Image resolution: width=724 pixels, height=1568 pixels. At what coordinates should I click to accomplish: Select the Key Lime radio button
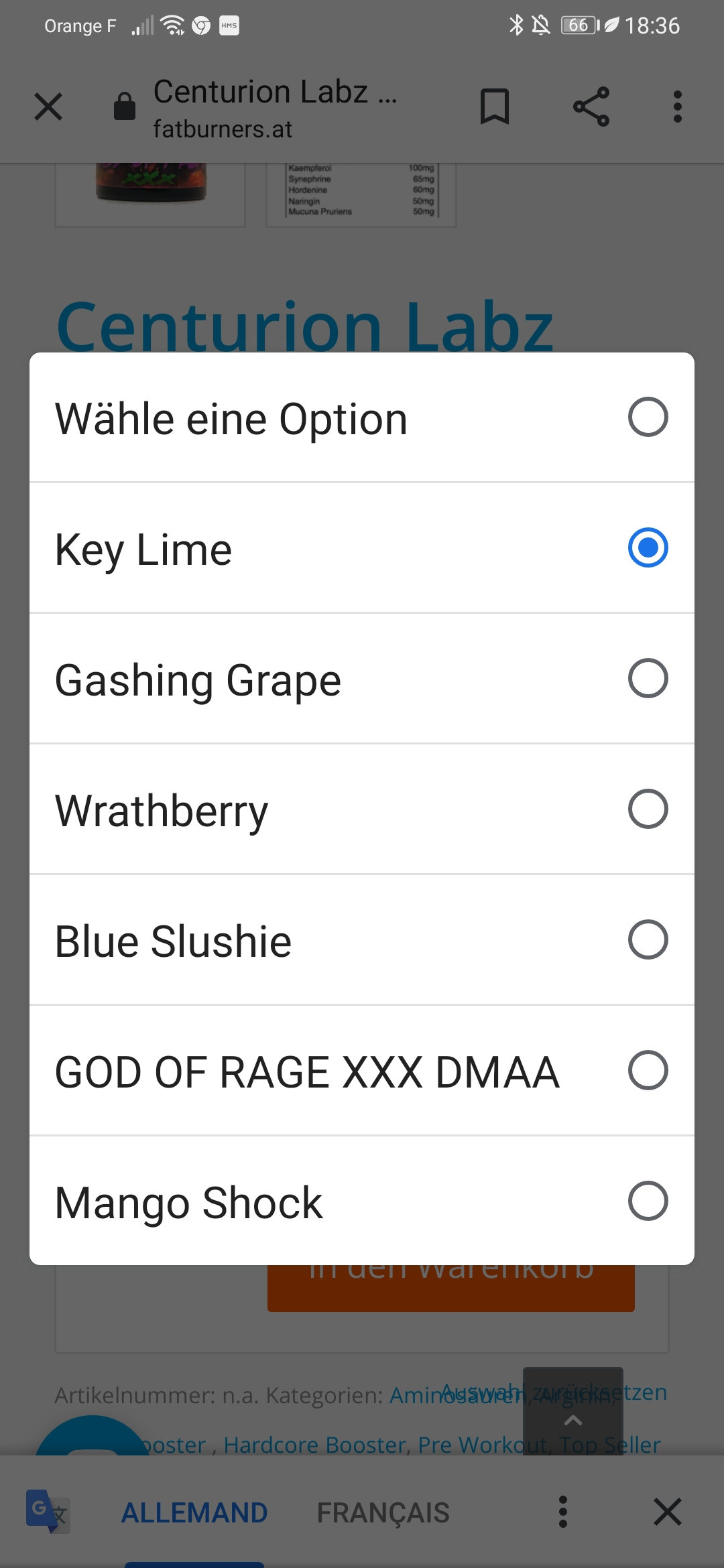pyautogui.click(x=648, y=547)
